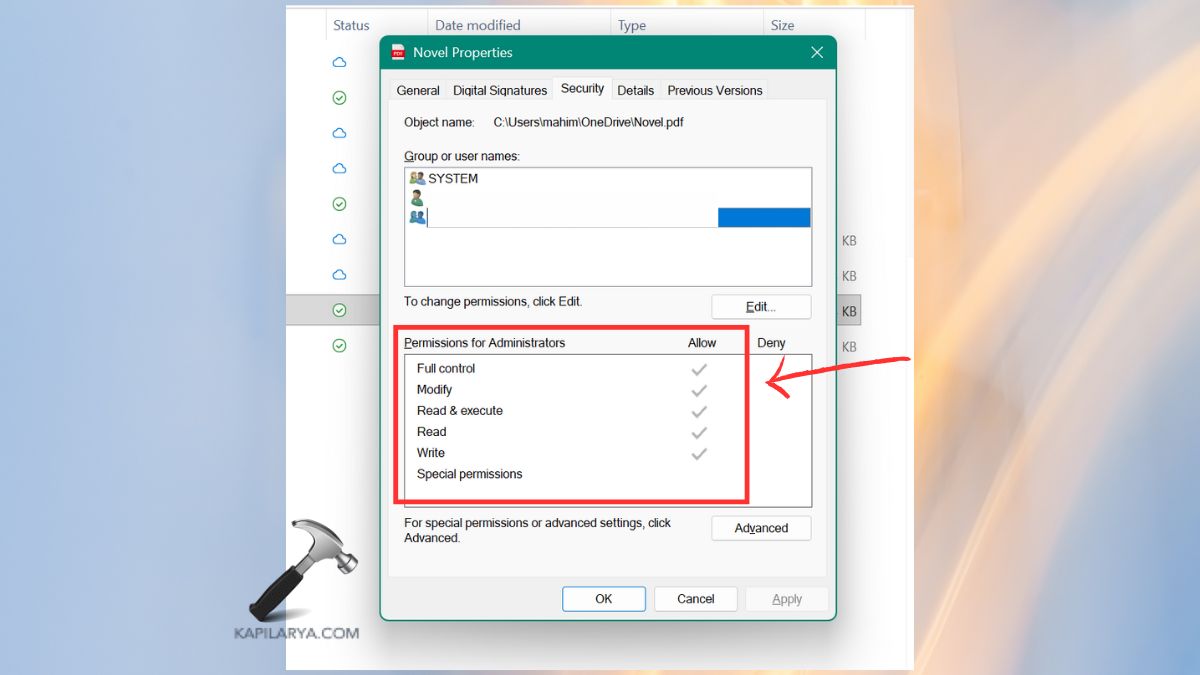This screenshot has height=675, width=1200.
Task: Toggle the Allow checkmark for Write
Action: click(x=699, y=453)
